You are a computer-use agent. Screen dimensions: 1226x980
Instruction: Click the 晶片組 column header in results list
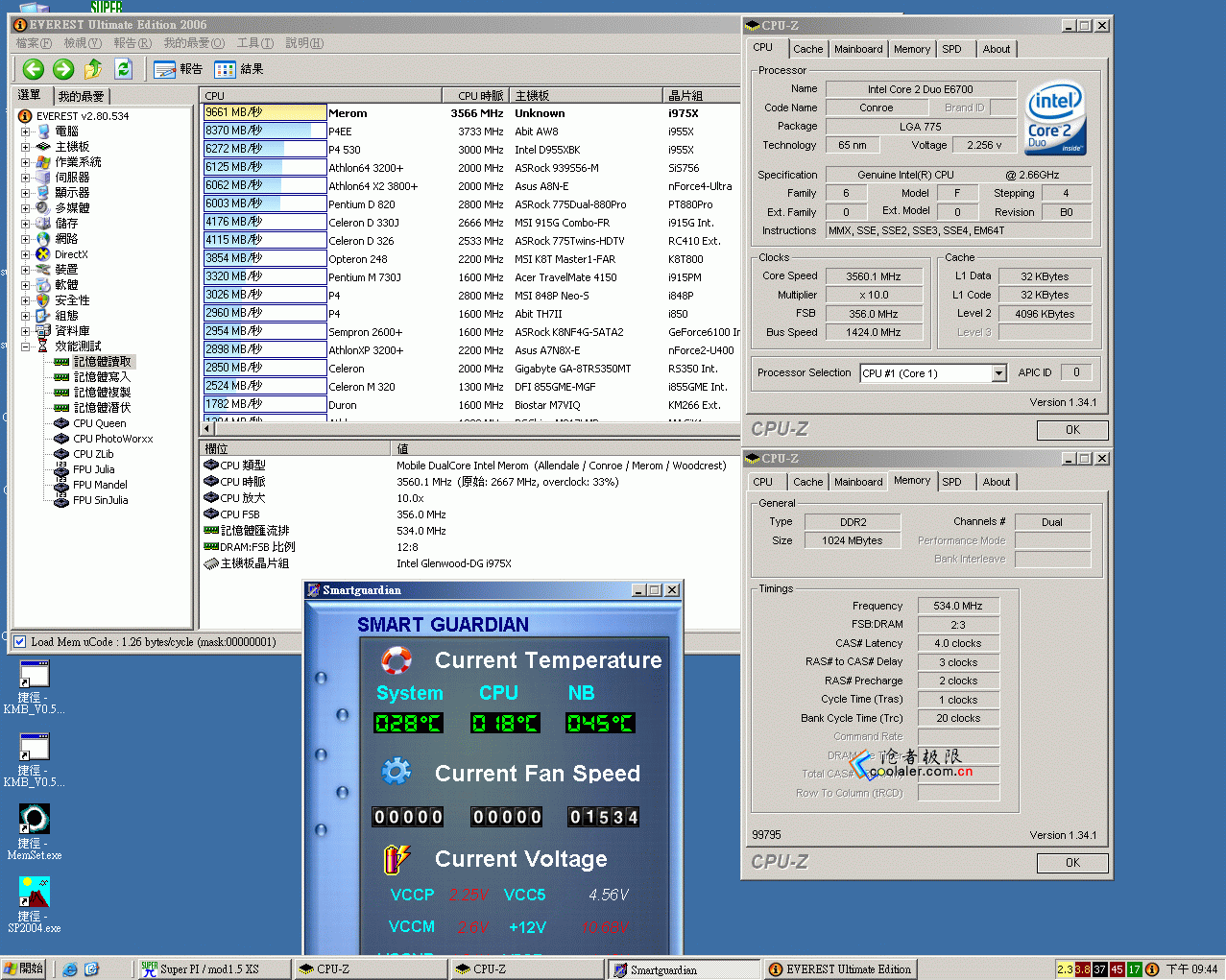point(701,95)
